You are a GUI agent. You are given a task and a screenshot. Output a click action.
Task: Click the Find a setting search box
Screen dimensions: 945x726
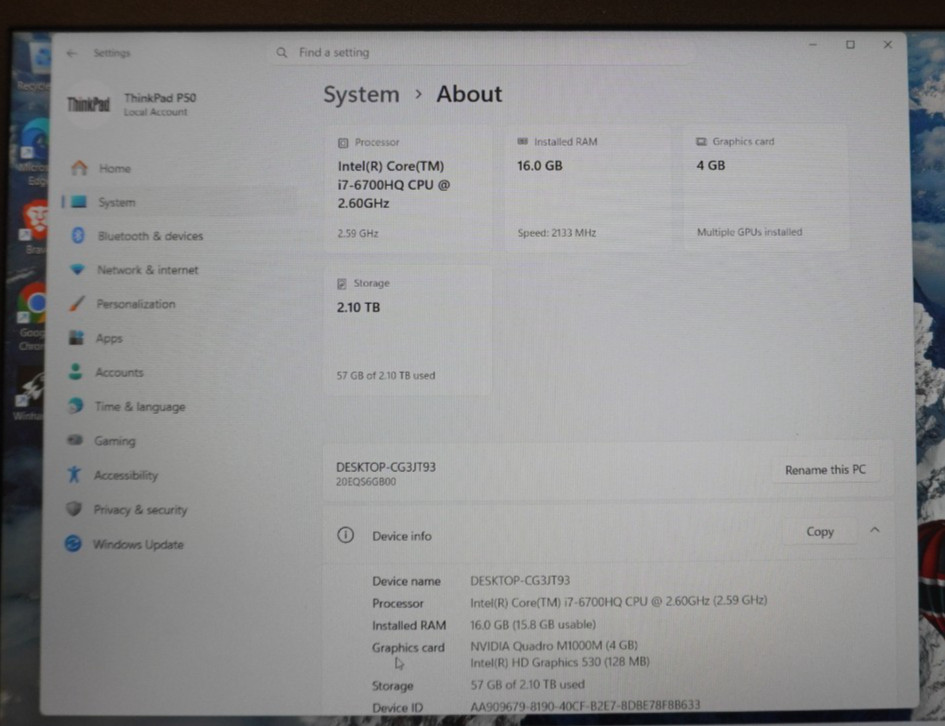click(479, 53)
